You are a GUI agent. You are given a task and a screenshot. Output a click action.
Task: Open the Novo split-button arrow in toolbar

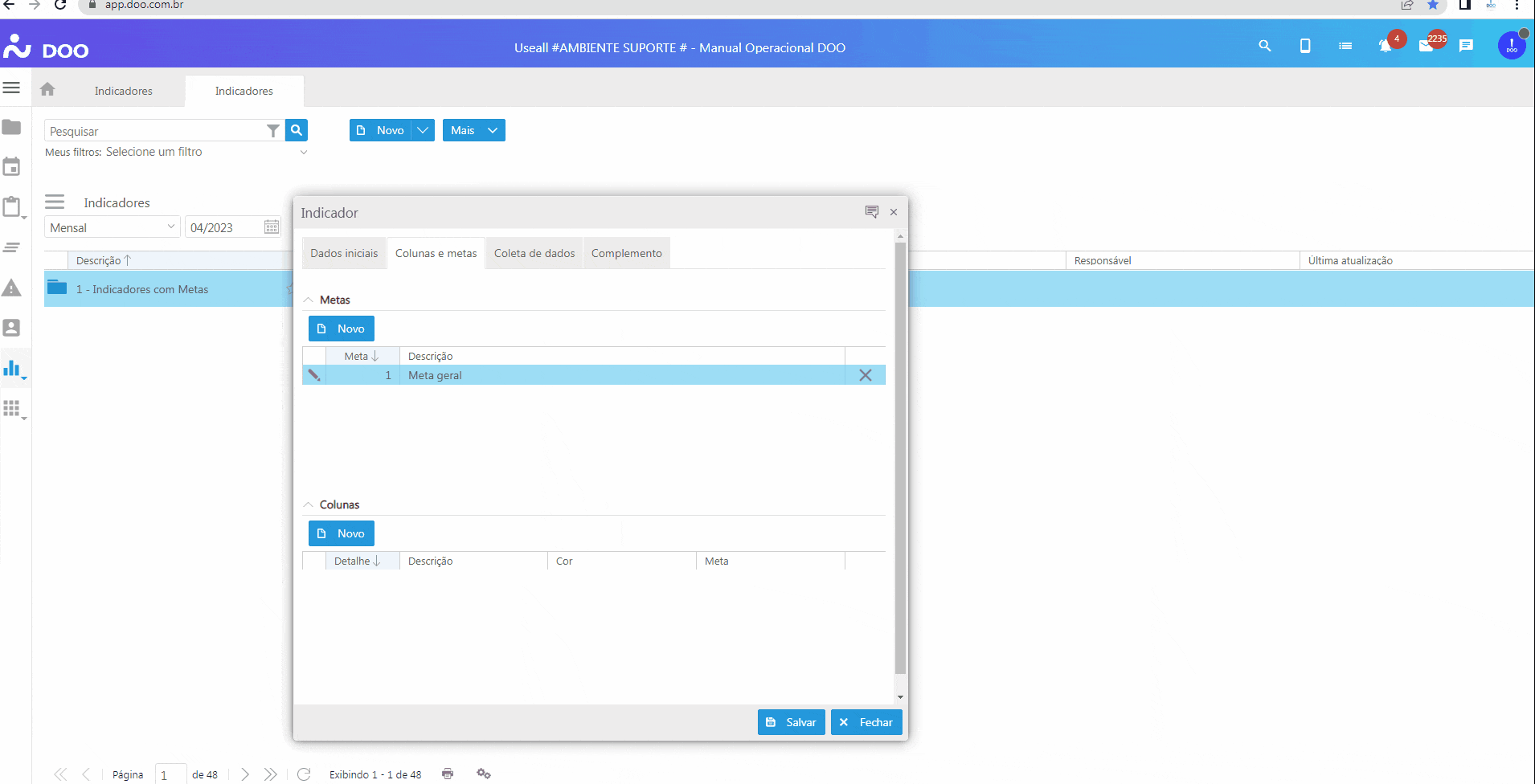tap(423, 130)
